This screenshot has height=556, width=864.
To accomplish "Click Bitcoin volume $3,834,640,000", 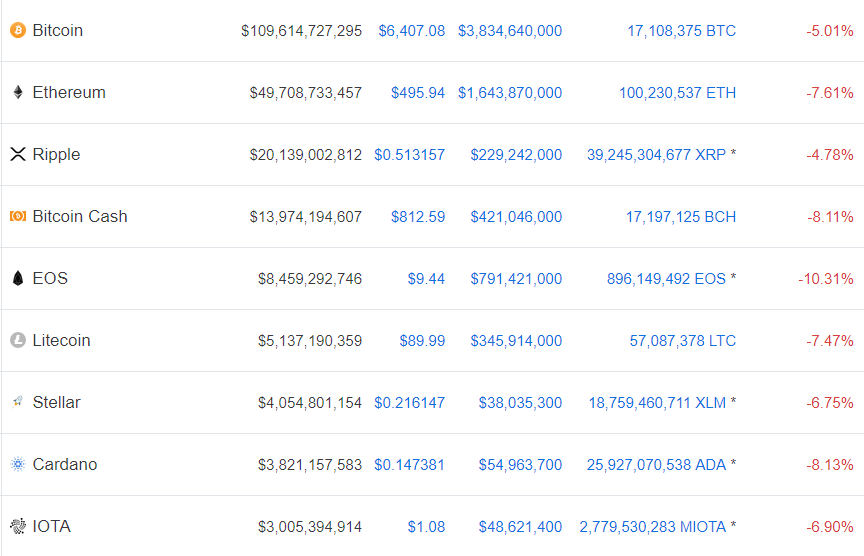I will (x=510, y=31).
